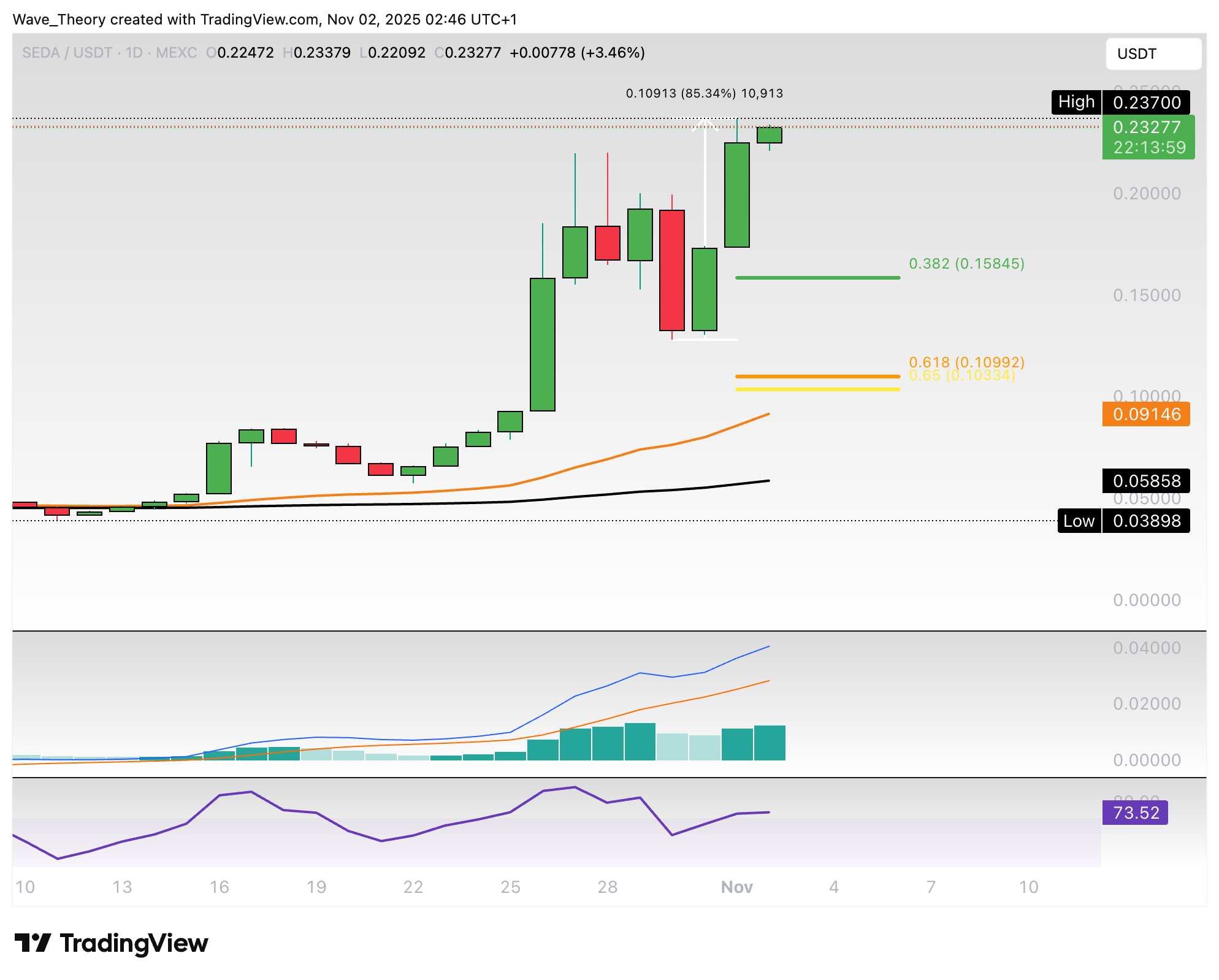Click the Nov date axis label
Screen dimensions: 1219x980
[736, 887]
